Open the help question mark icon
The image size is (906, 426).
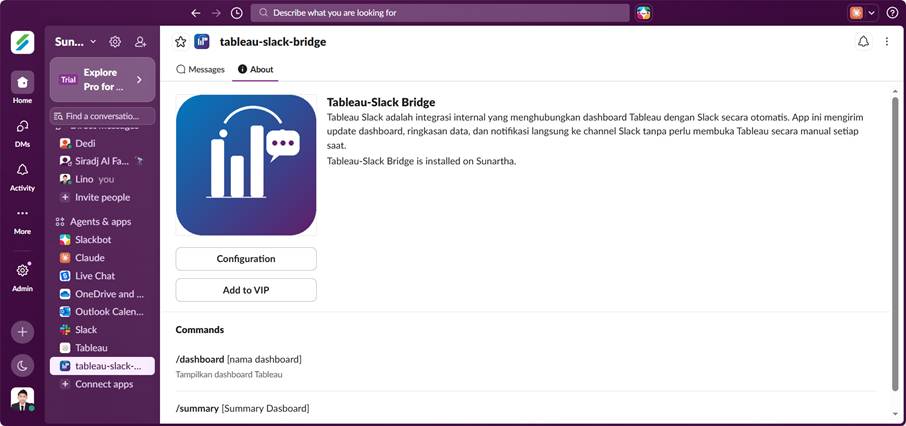[892, 13]
